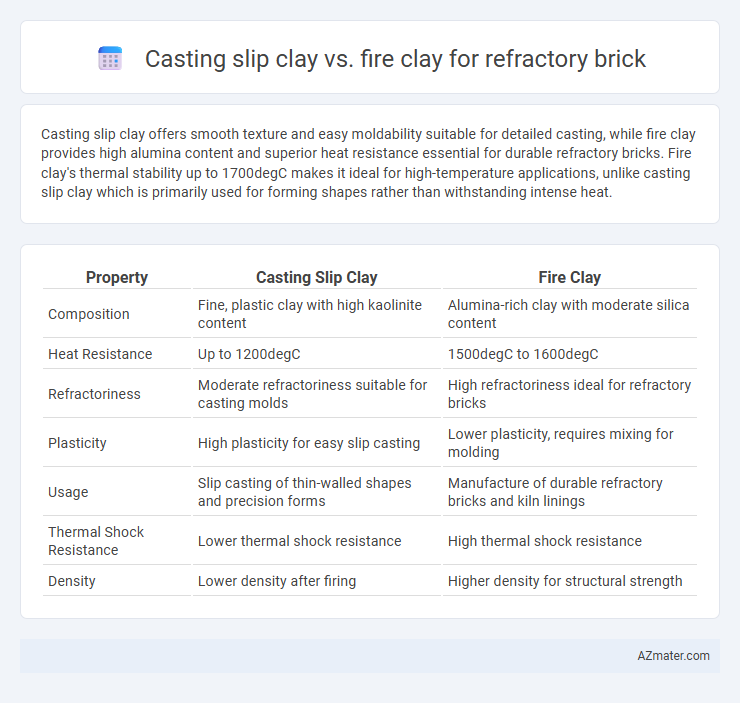Select the 'Composition' row label
This screenshot has height=703, width=740.
(x=89, y=314)
